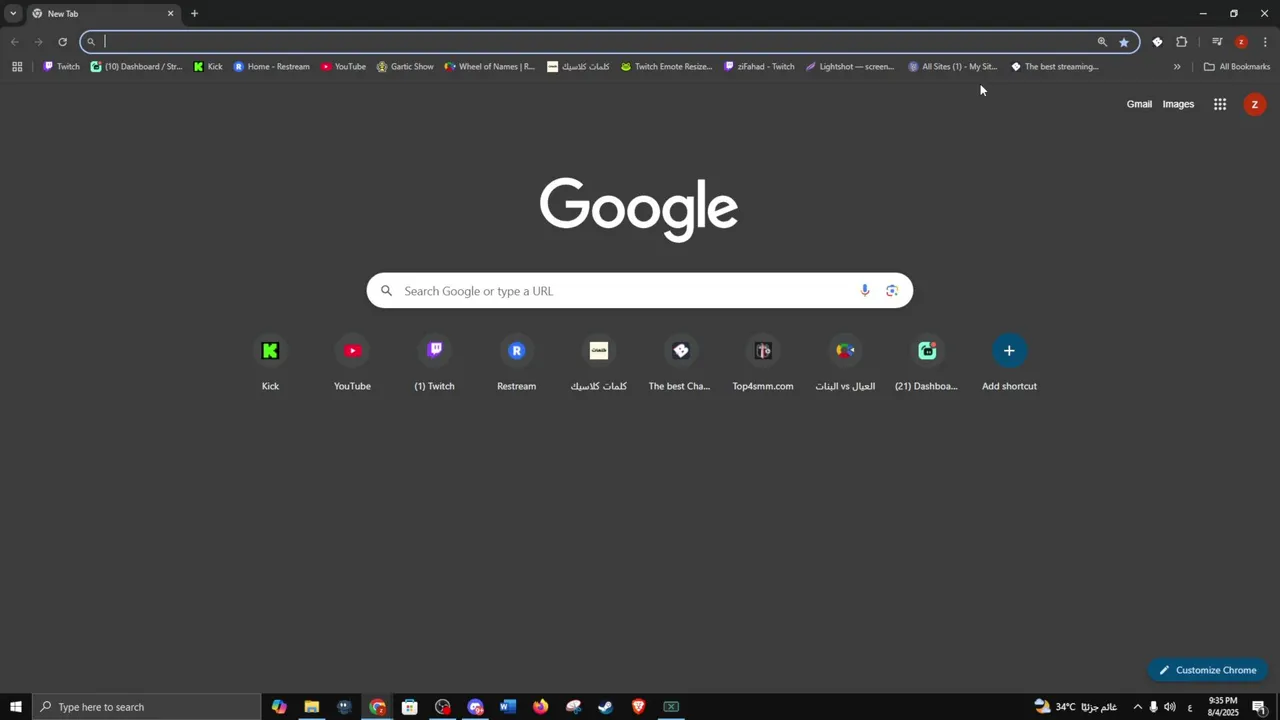Viewport: 1280px width, 720px height.
Task: Open Microsoft Store from the taskbar
Action: 410,707
